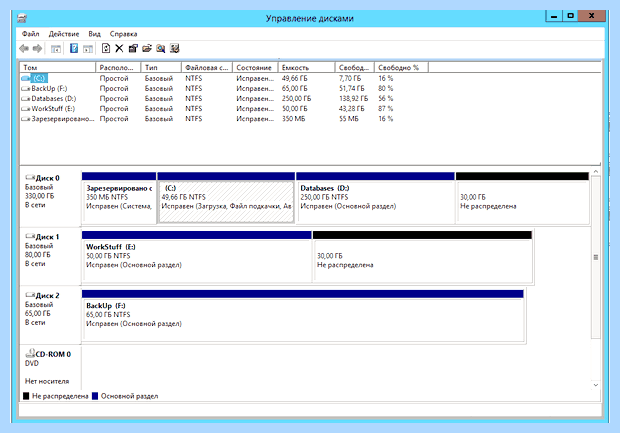Click the Delete X toolbar icon

tap(119, 48)
